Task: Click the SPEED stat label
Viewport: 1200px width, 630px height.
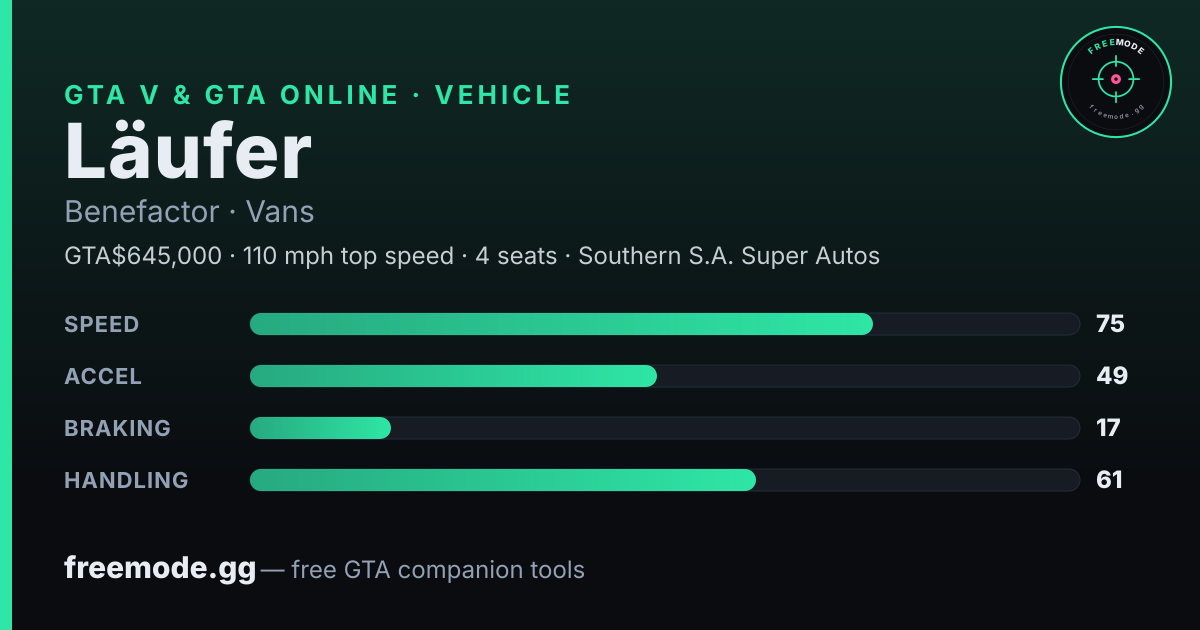Action: pos(102,324)
